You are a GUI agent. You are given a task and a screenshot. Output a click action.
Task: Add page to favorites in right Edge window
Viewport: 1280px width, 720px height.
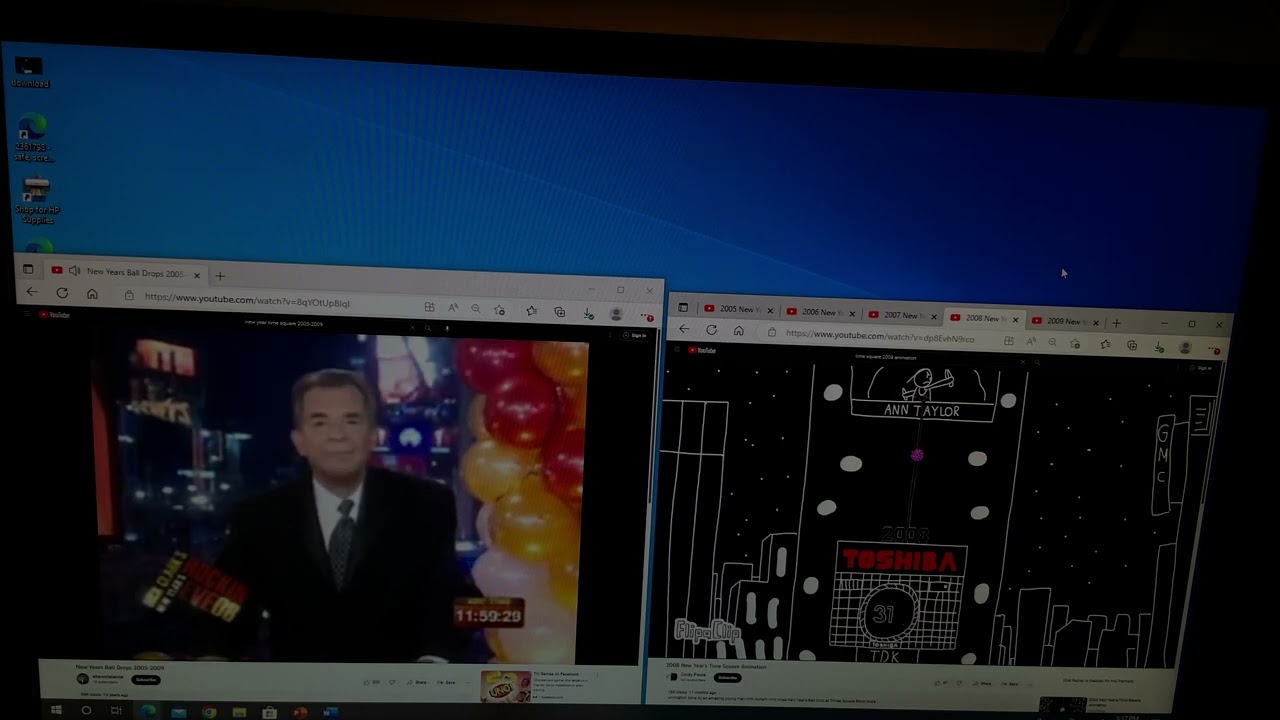(x=1076, y=343)
